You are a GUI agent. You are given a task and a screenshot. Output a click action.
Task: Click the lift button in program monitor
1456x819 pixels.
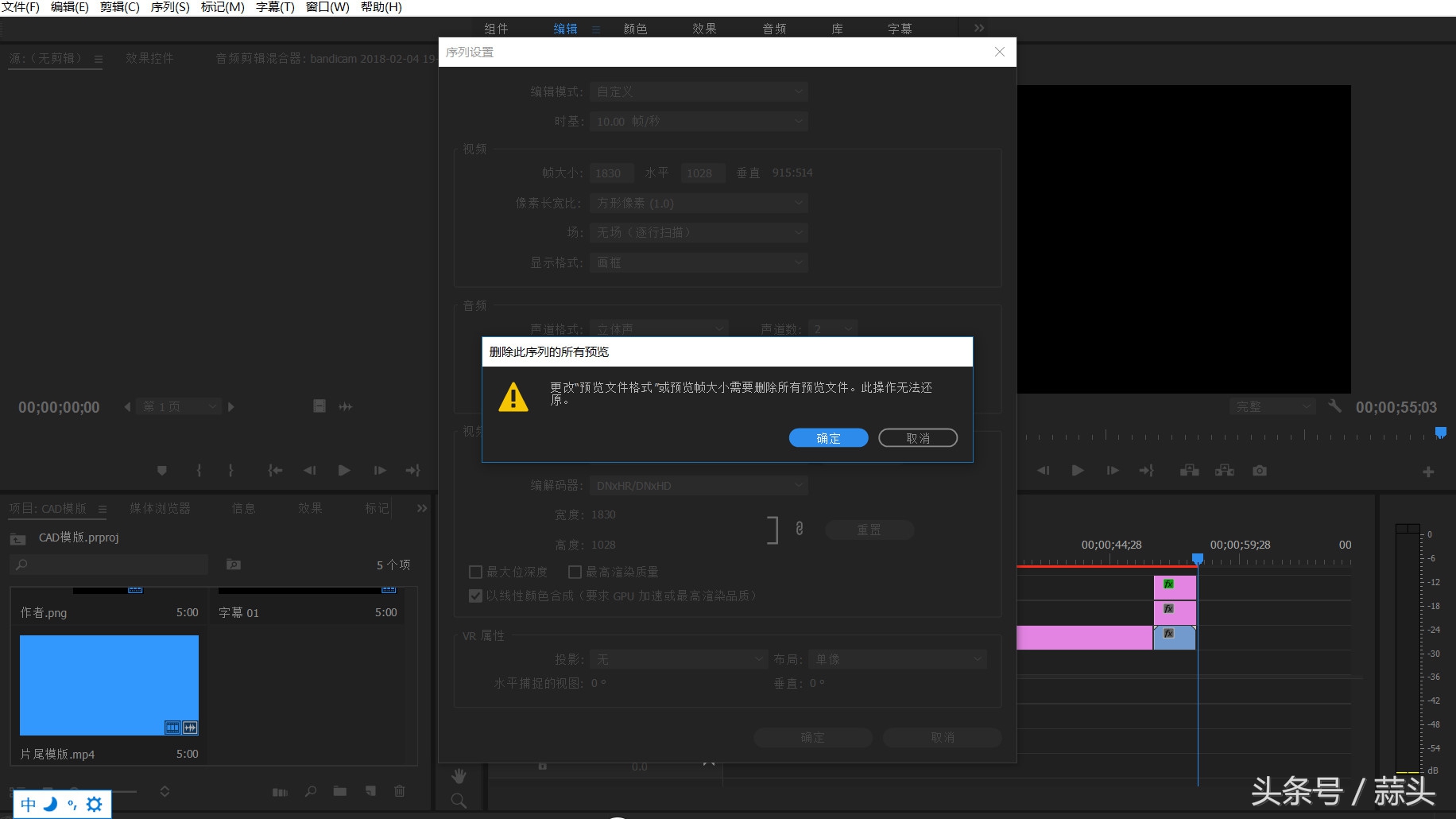coord(1189,471)
